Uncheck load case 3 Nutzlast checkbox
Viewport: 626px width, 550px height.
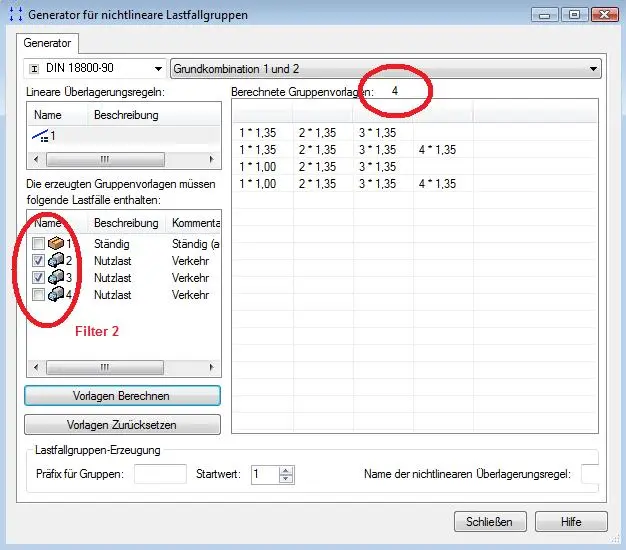point(38,277)
